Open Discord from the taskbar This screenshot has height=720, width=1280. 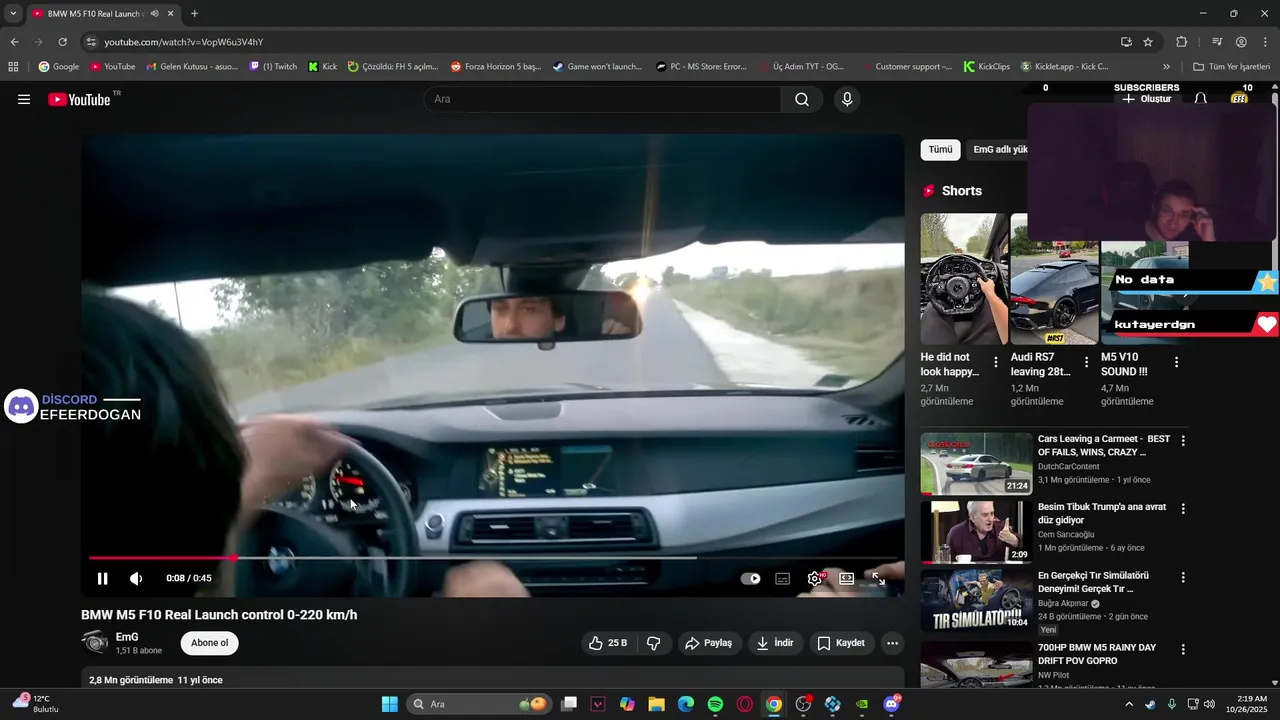point(891,704)
